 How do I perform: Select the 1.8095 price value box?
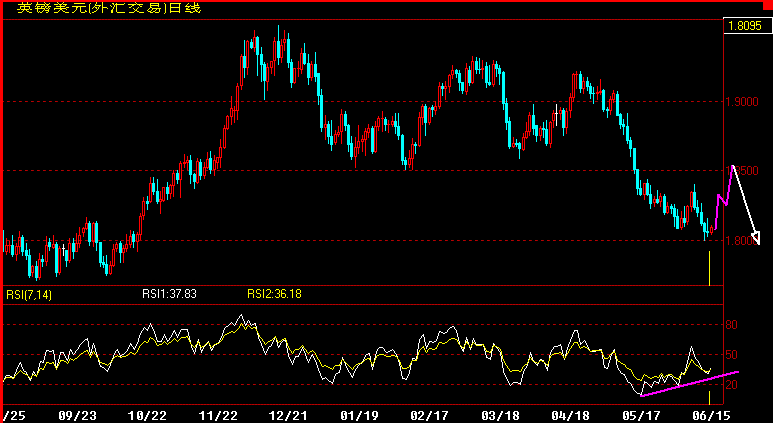[747, 26]
